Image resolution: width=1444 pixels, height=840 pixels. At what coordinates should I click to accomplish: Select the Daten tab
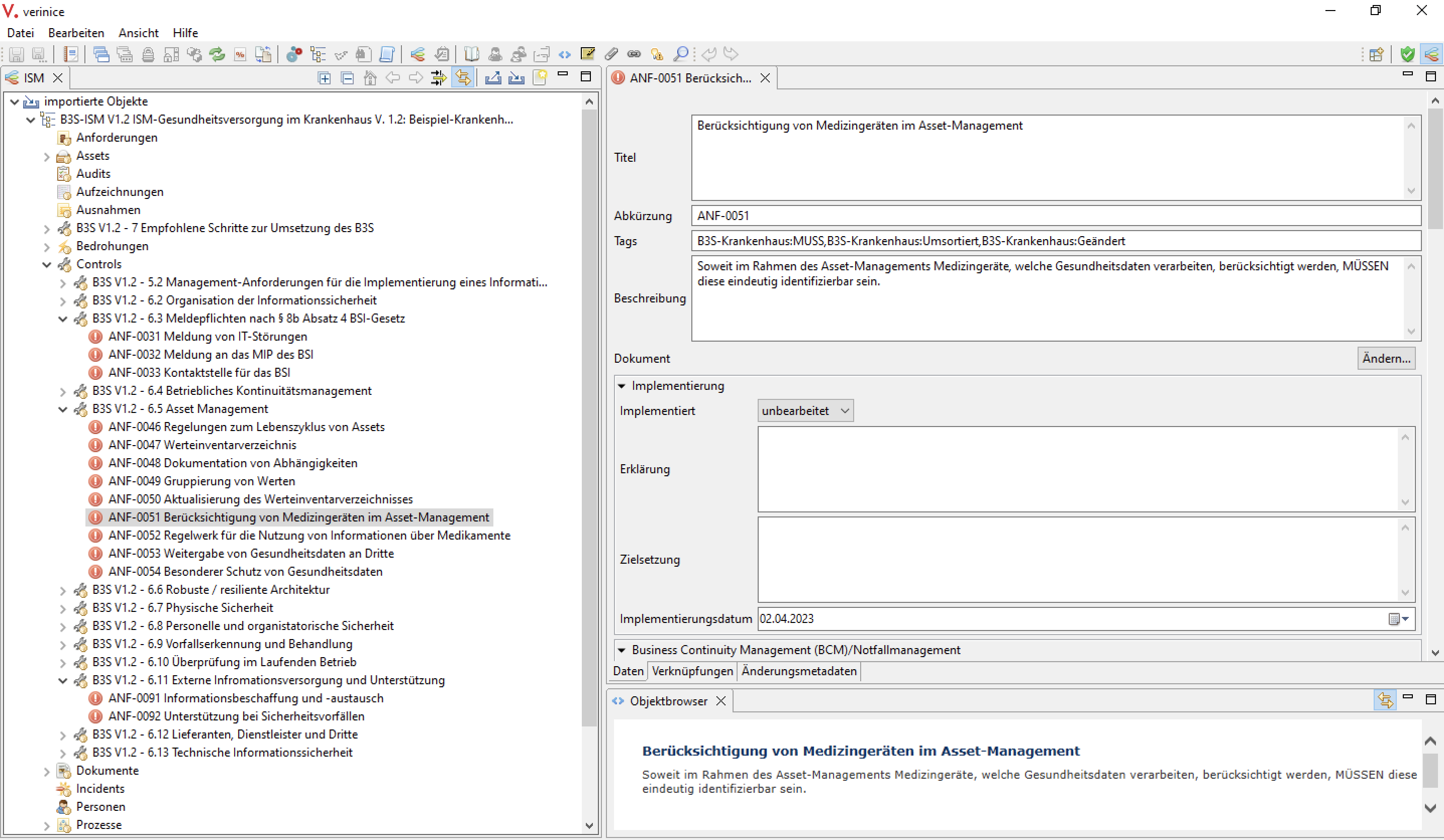[x=628, y=671]
